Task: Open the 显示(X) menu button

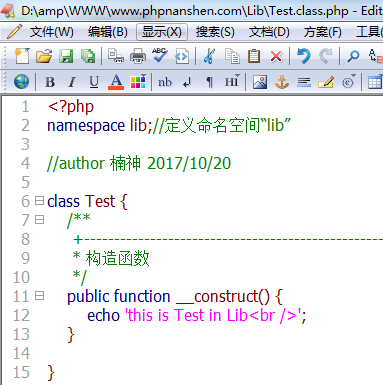Action: coord(162,32)
